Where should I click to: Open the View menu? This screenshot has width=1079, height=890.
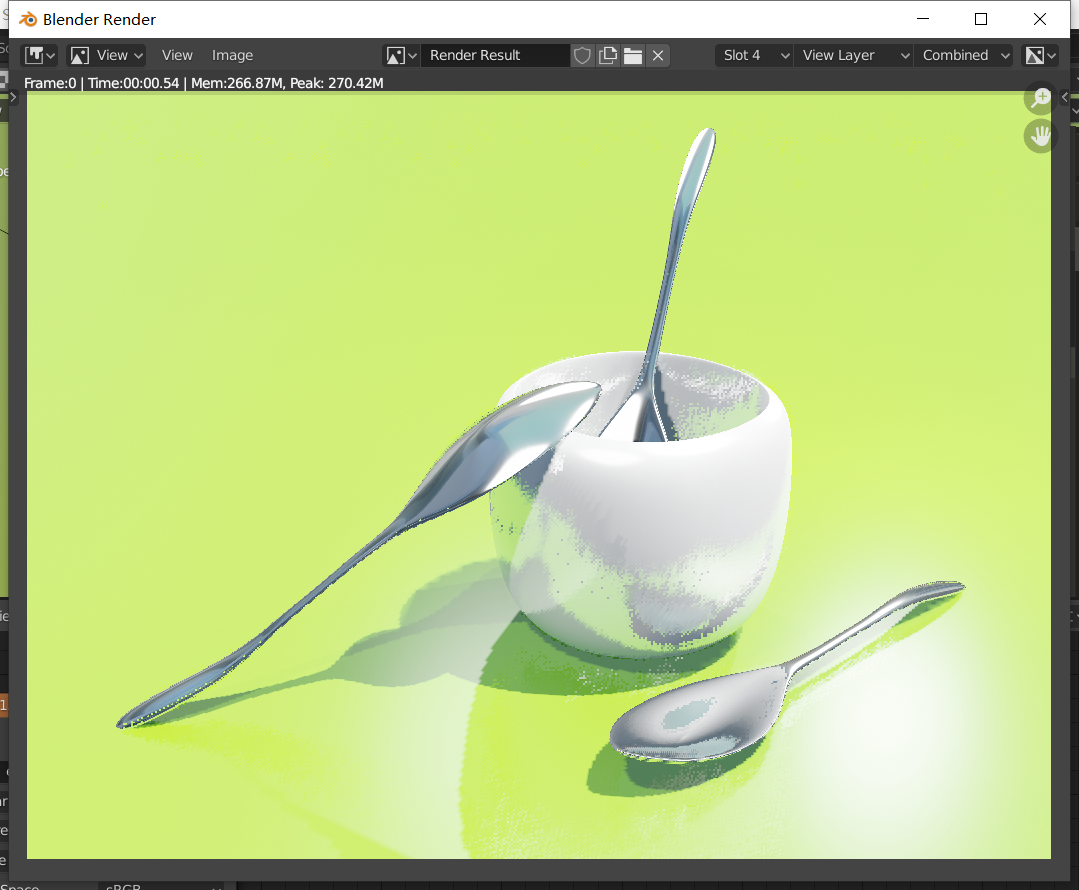tap(177, 55)
